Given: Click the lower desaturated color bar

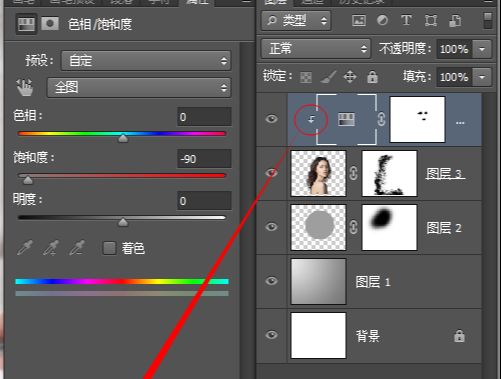Looking at the screenshot, I should [122, 293].
